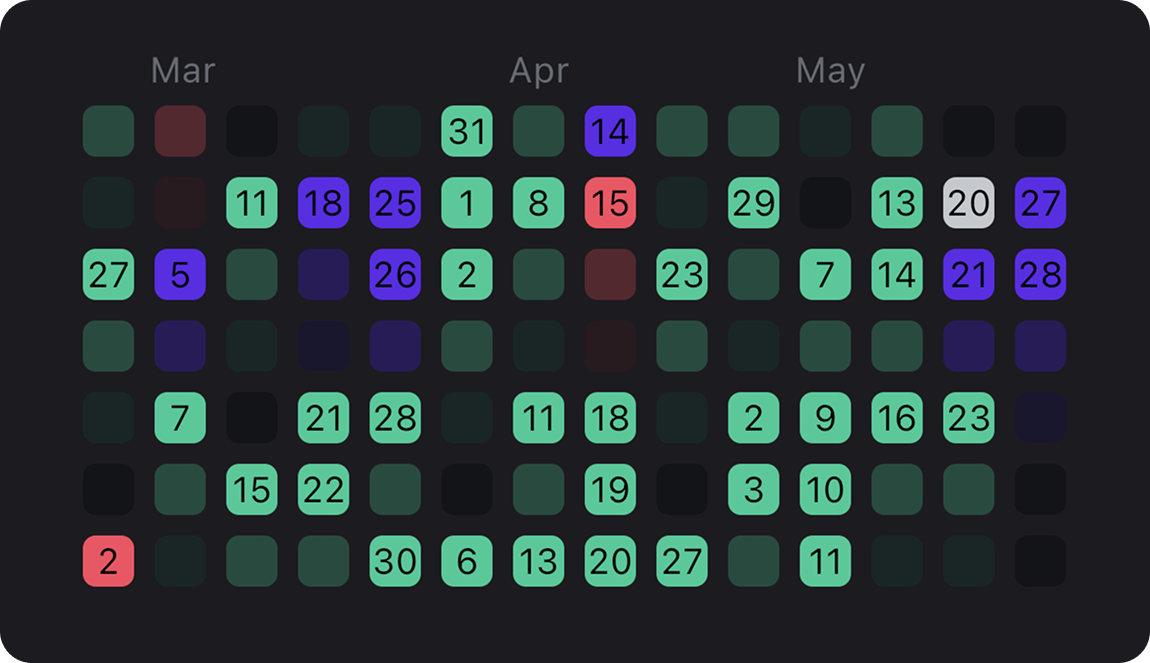
Task: Click the purple May 27 cell
Action: click(x=1040, y=203)
